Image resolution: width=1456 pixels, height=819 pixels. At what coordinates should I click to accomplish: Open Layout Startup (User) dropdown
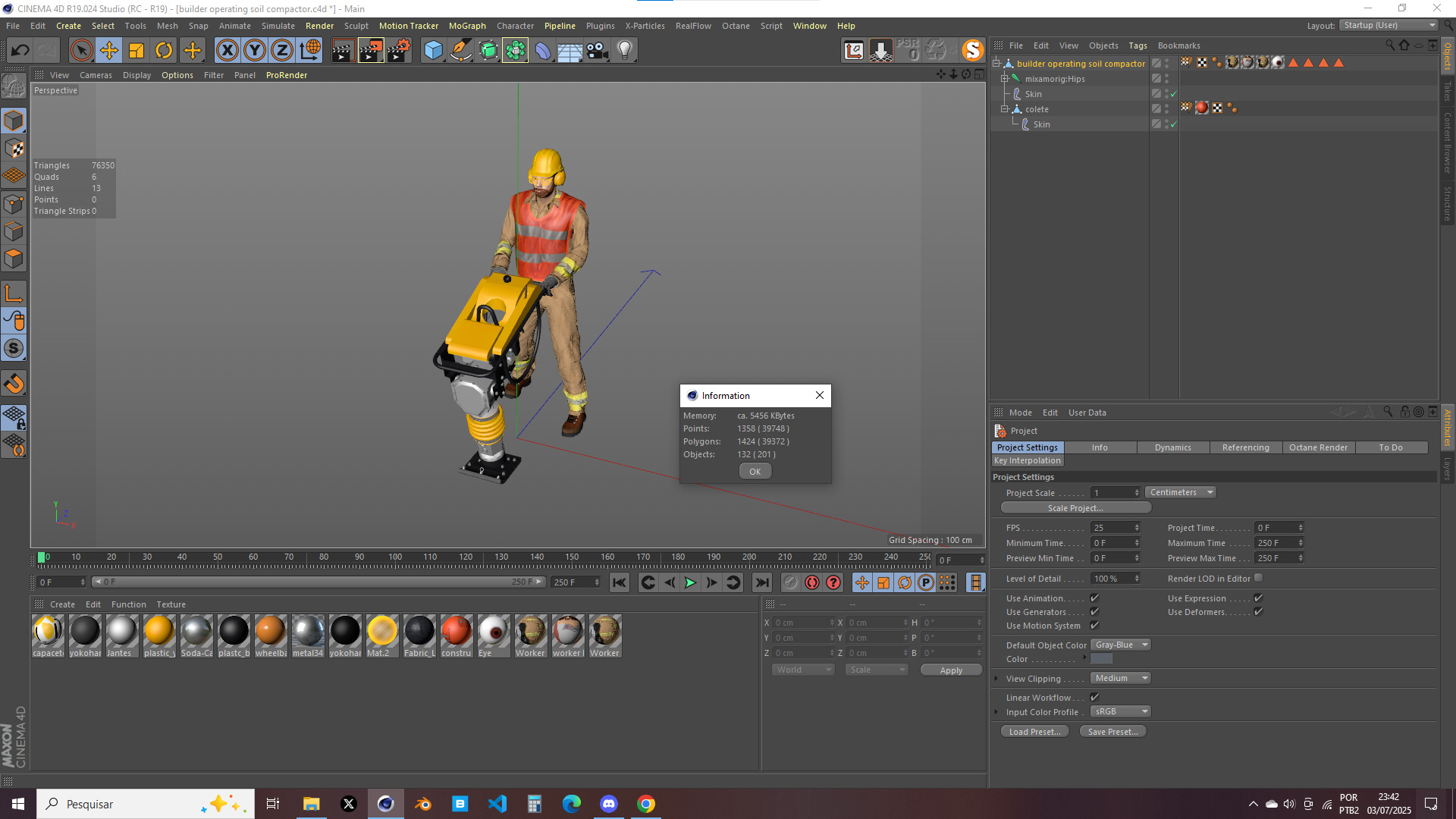(x=1389, y=26)
